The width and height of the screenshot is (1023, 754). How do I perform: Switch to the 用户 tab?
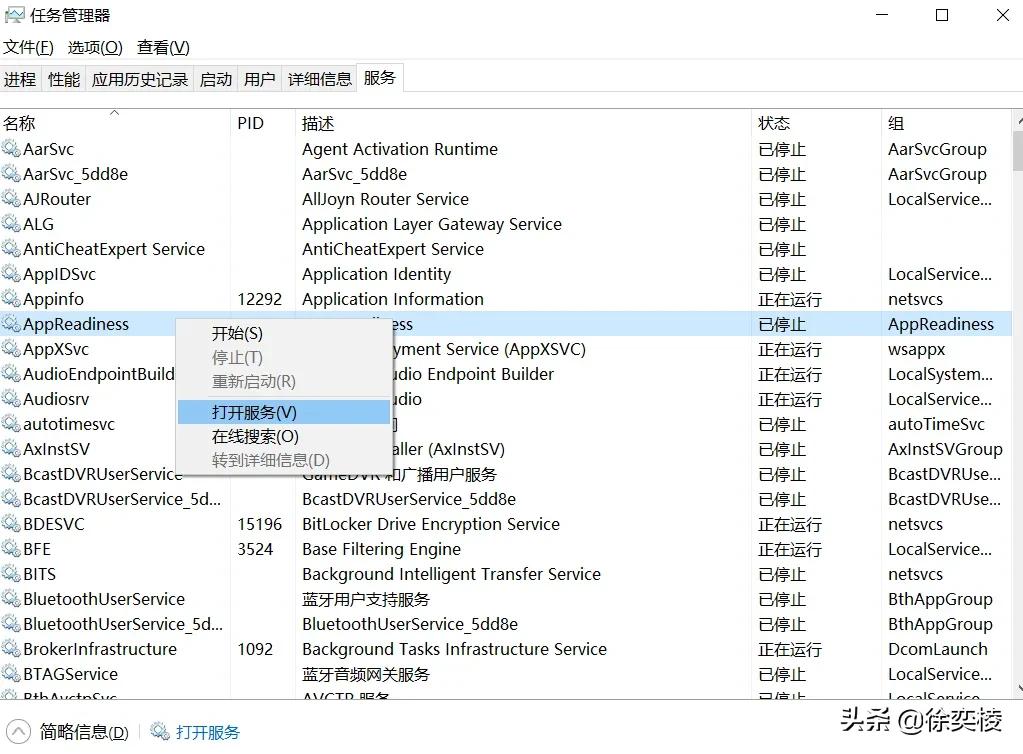coord(259,79)
